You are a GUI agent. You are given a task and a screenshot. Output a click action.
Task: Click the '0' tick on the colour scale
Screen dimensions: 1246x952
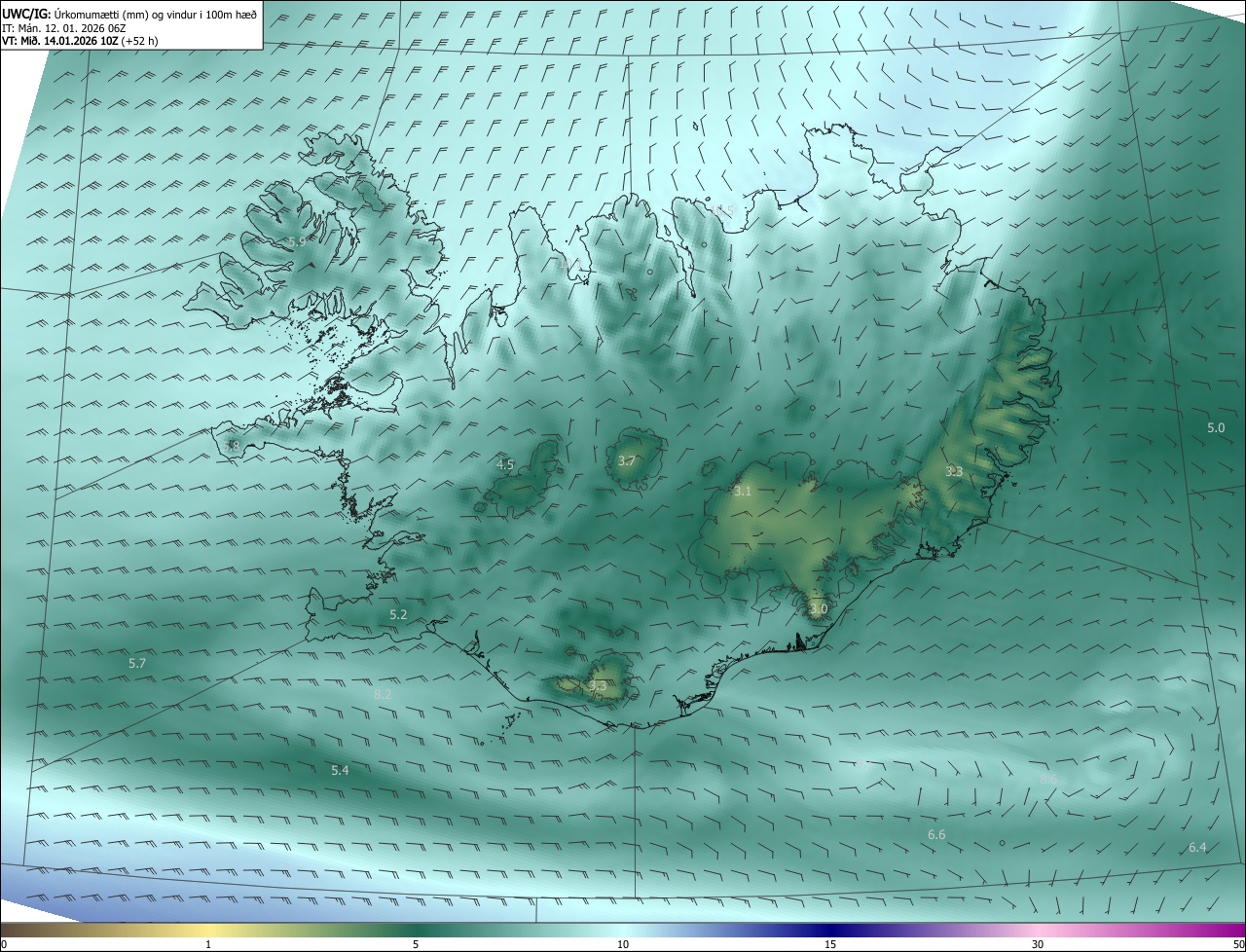click(x=4, y=944)
